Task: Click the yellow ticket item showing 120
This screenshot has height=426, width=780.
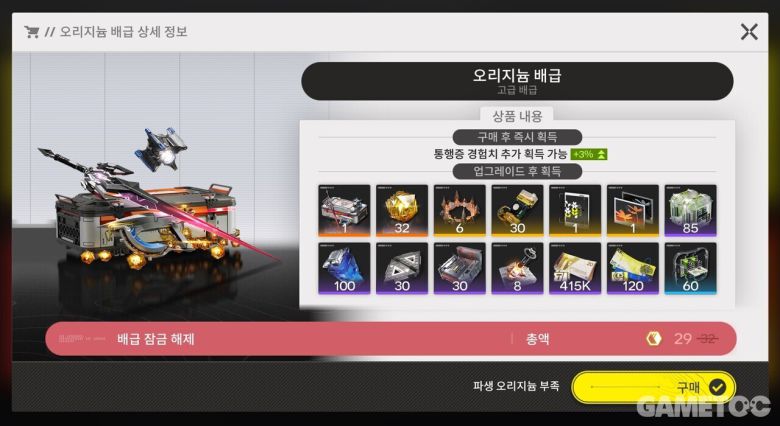Action: tap(633, 268)
